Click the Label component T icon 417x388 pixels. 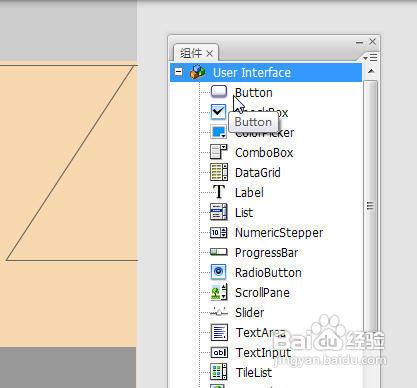click(x=219, y=192)
